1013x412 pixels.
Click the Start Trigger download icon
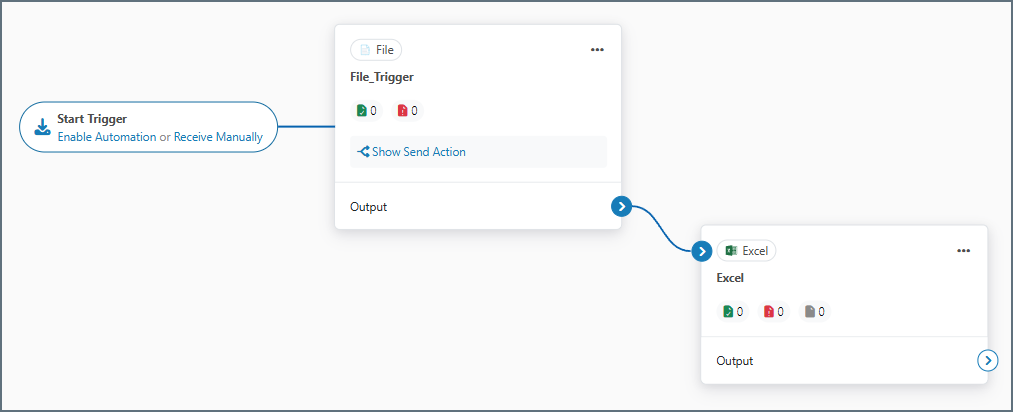(x=42, y=127)
